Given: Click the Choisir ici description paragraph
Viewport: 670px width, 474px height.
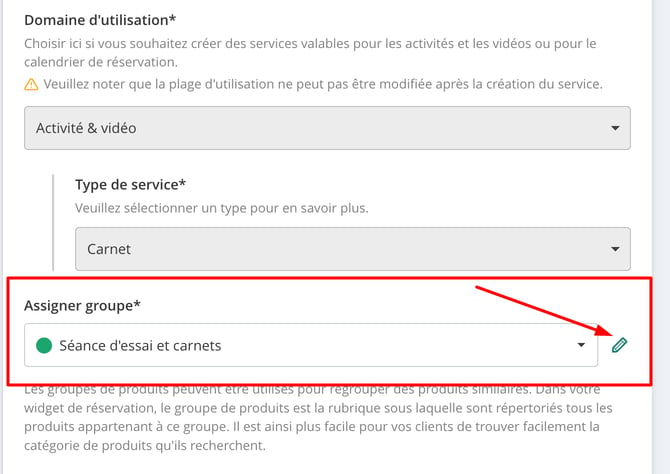Looking at the screenshot, I should coord(310,53).
